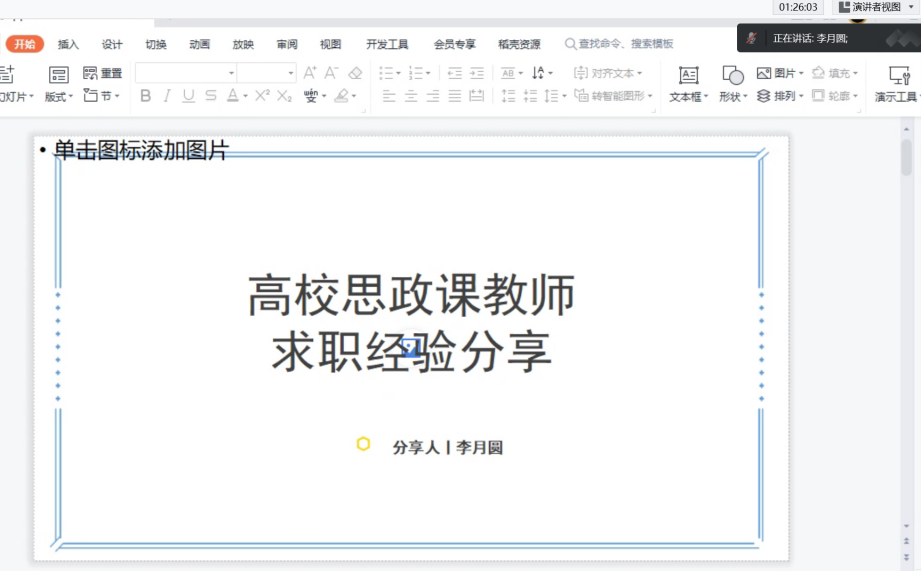Click the clear formatting eraser icon
The image size is (921, 571).
point(355,73)
